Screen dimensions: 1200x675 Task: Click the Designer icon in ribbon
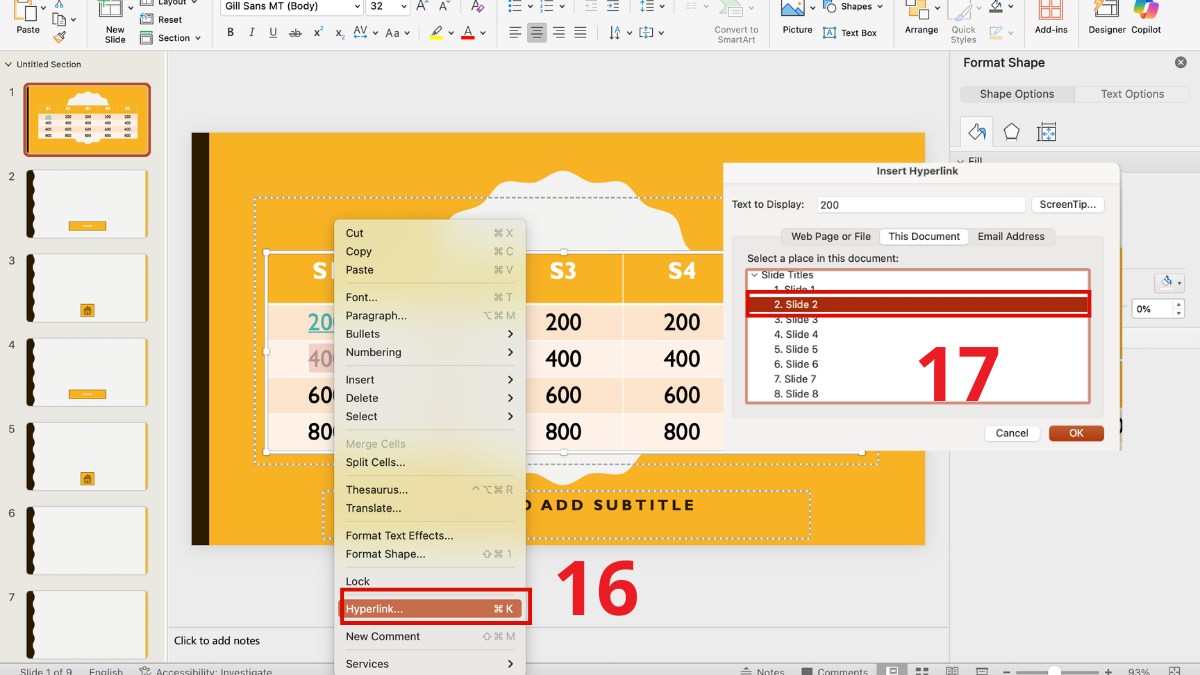[1106, 11]
